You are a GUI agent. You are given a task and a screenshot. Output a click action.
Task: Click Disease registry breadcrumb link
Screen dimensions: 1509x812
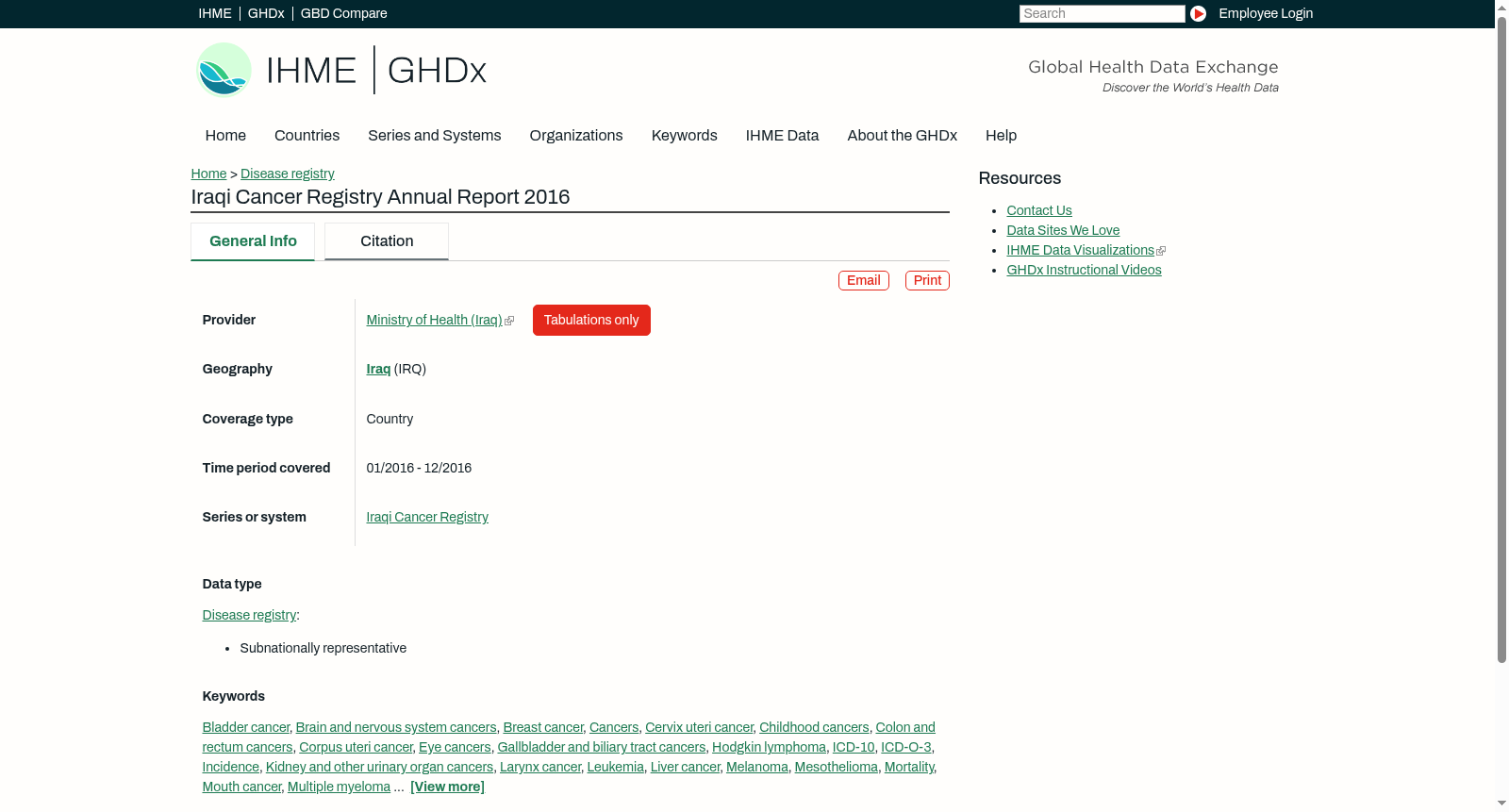click(x=288, y=174)
